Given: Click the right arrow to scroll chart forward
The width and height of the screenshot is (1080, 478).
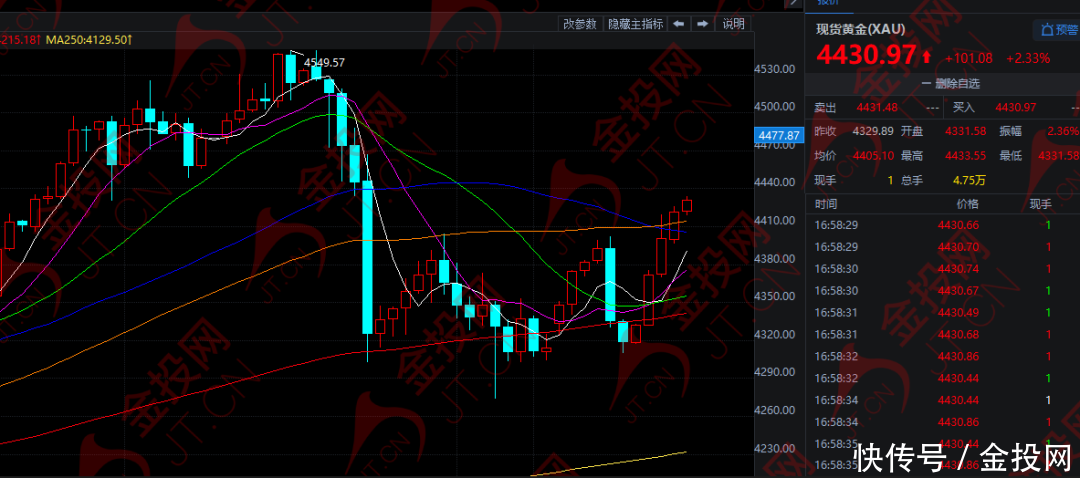Looking at the screenshot, I should tap(703, 24).
